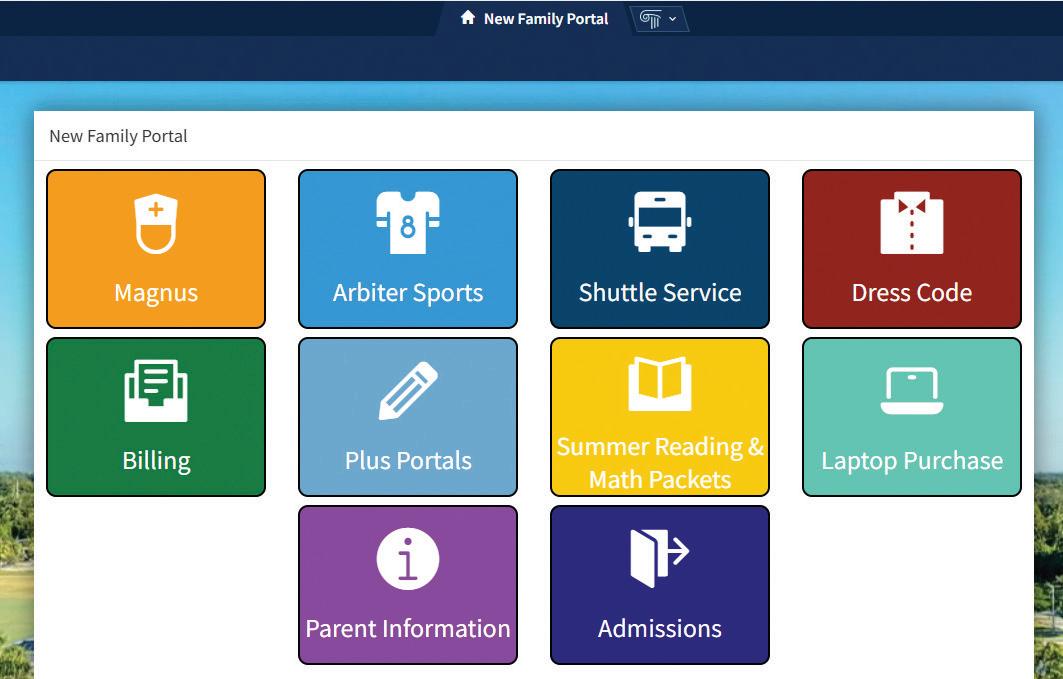This screenshot has width=1063, height=679.
Task: Click the school pillar logo icon in the top bar
Action: (x=649, y=19)
